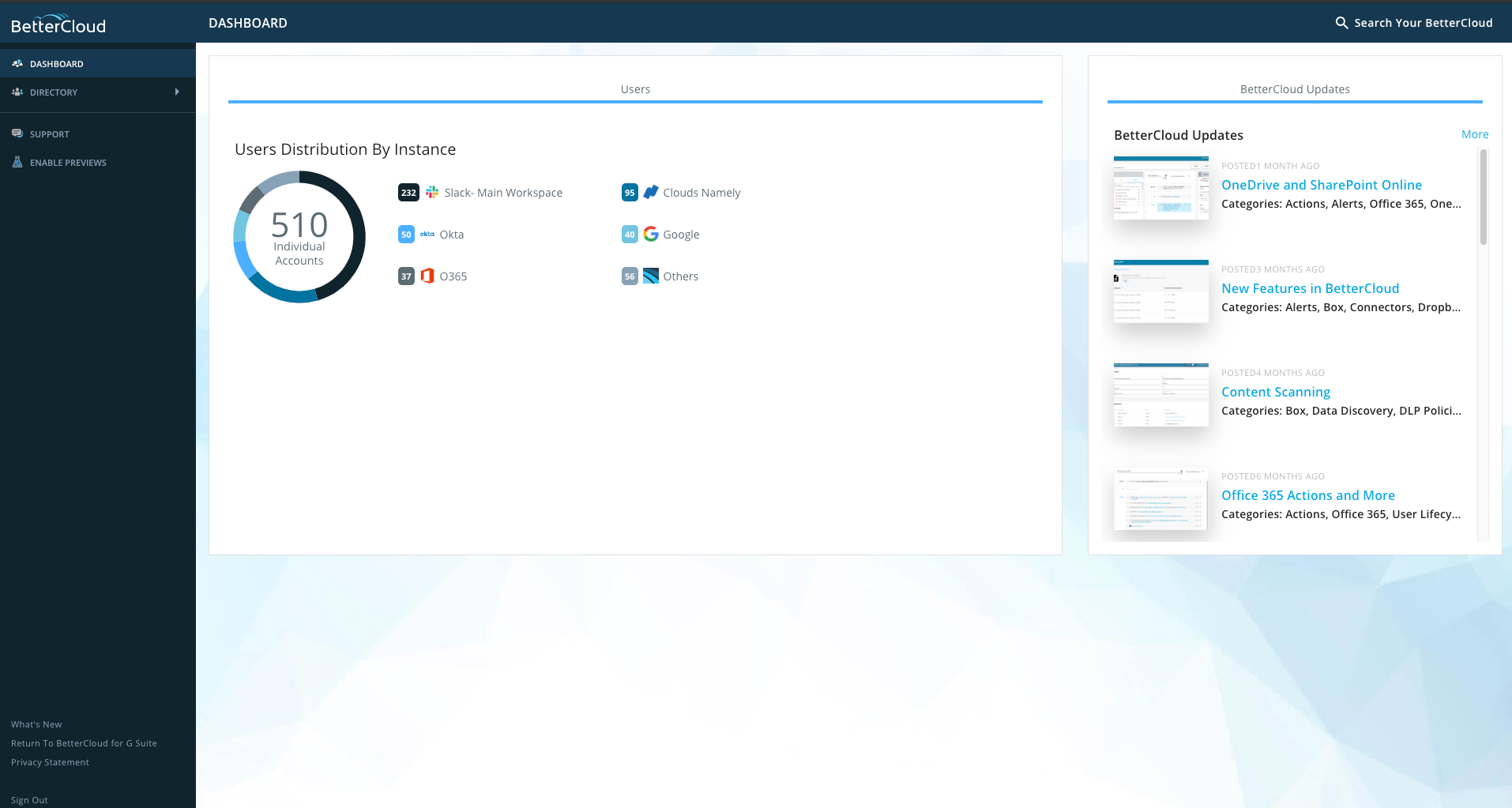This screenshot has height=808, width=1512.
Task: Click the Slack logo icon
Action: click(432, 192)
